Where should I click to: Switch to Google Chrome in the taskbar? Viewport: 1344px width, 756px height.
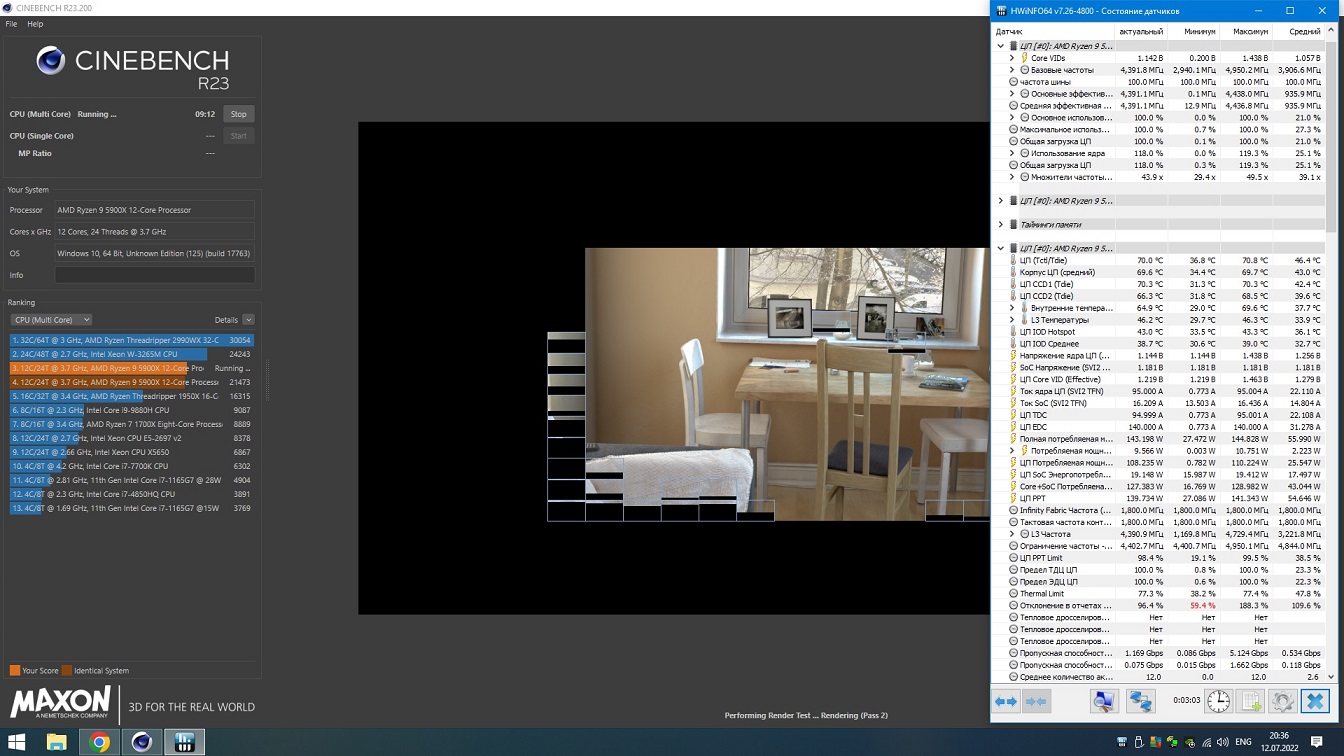99,742
